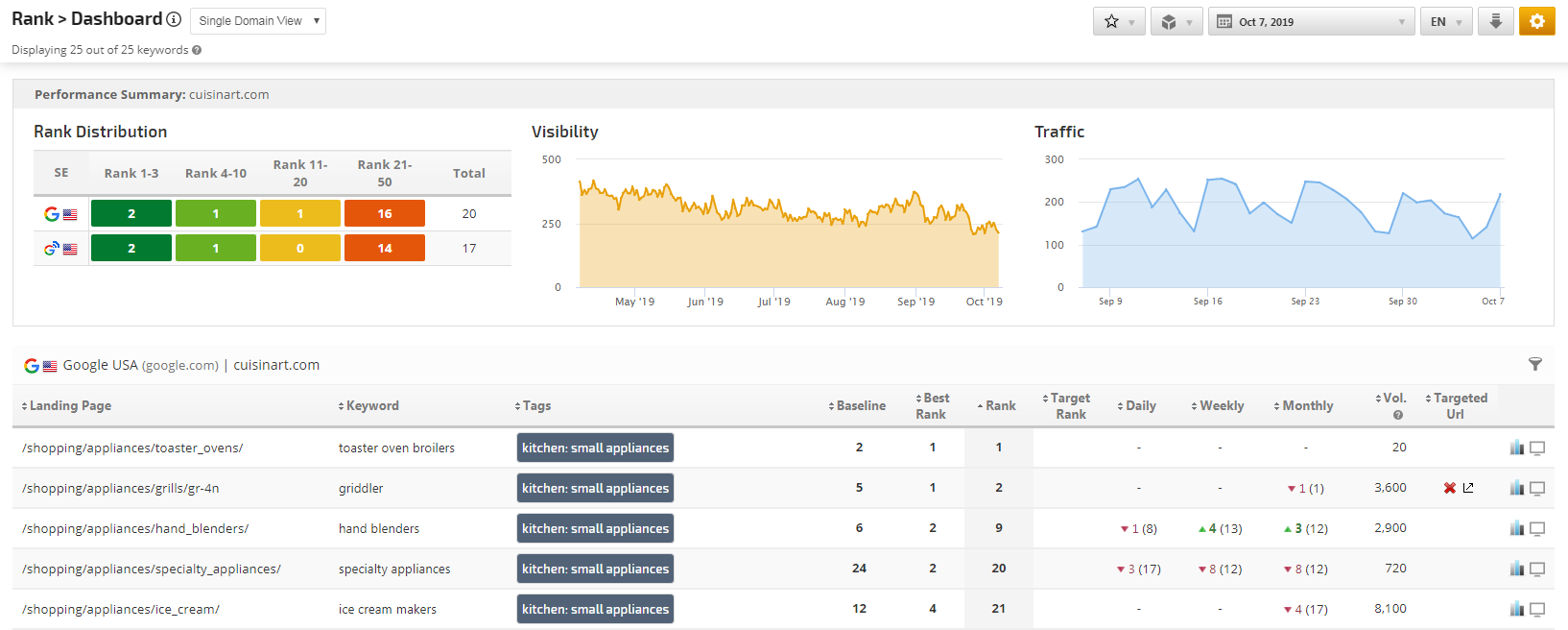Screen dimensions: 1568x630
Task: Sort by Landing Page column
Action: [x=66, y=406]
